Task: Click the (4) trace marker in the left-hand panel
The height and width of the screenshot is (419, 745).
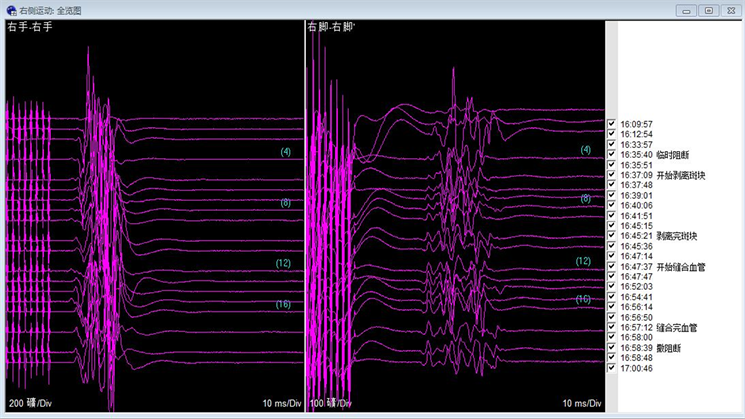Action: pos(285,152)
